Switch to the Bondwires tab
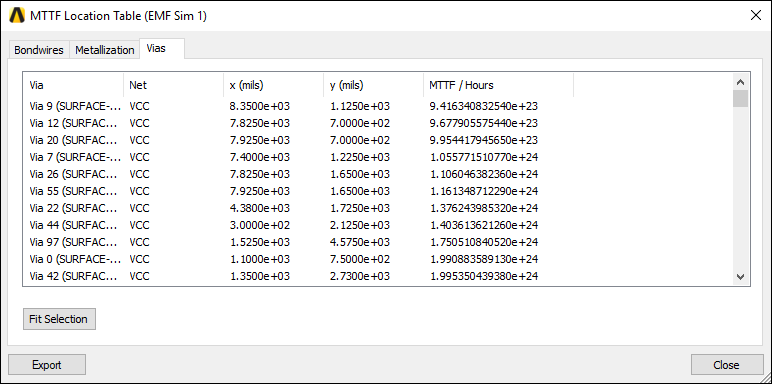This screenshot has height=384, width=772. pyautogui.click(x=39, y=50)
